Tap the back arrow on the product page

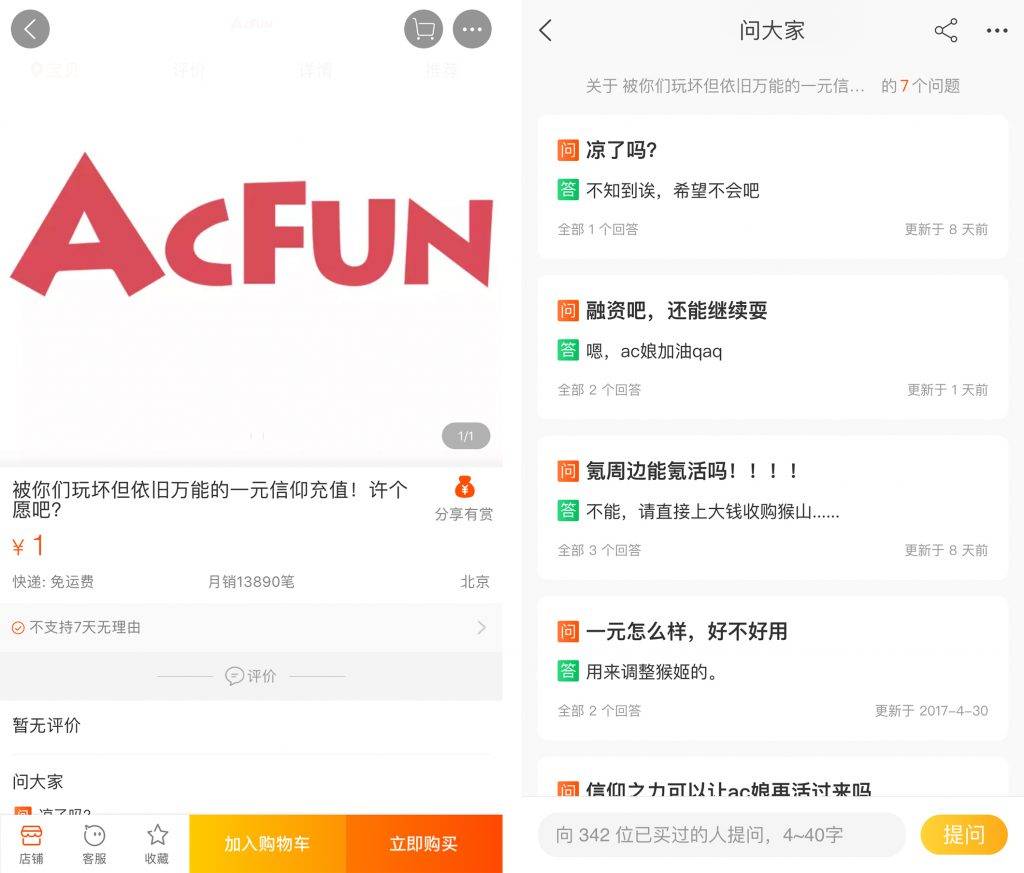[x=30, y=28]
